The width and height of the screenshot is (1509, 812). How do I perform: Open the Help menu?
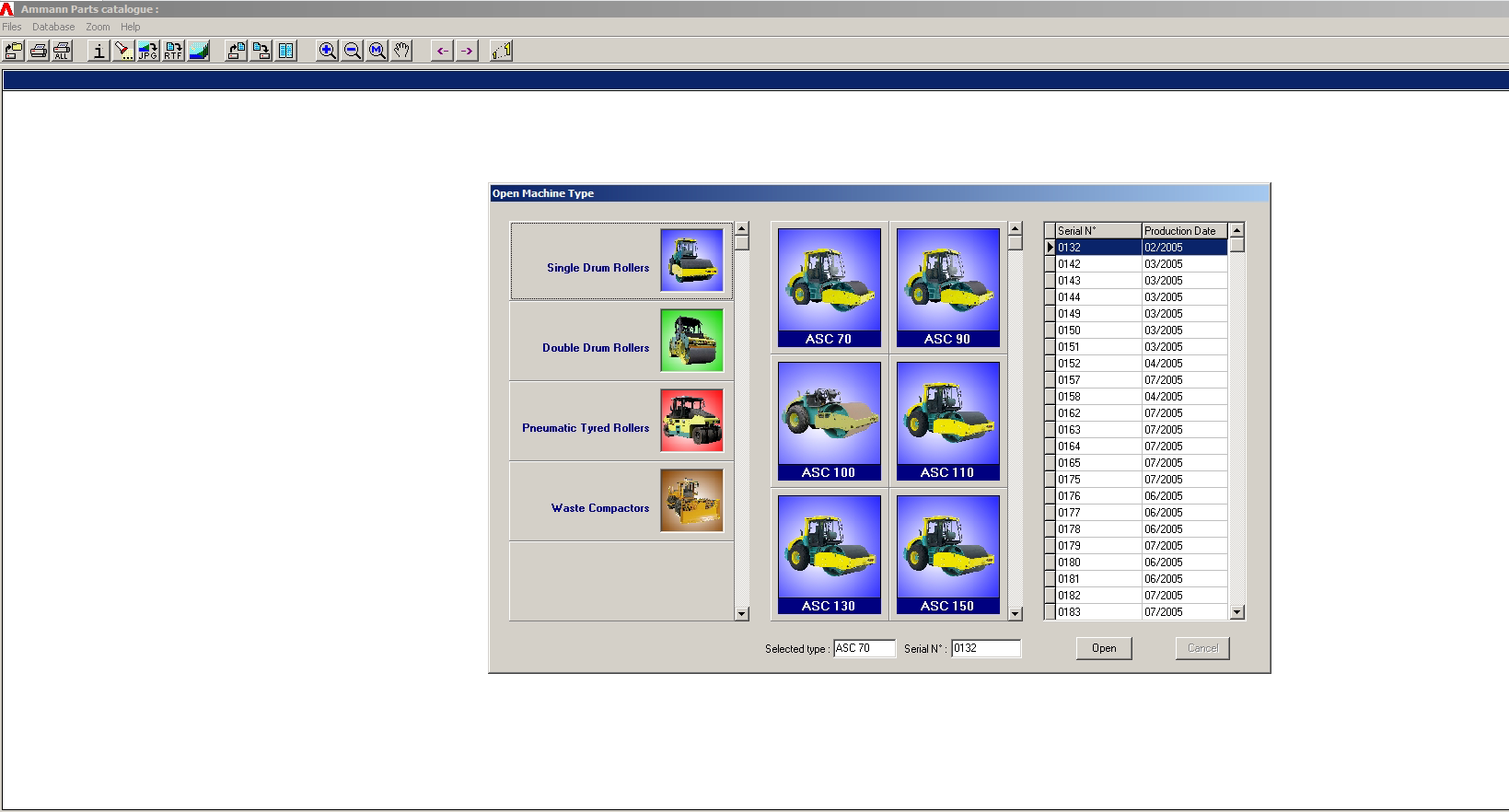[130, 27]
